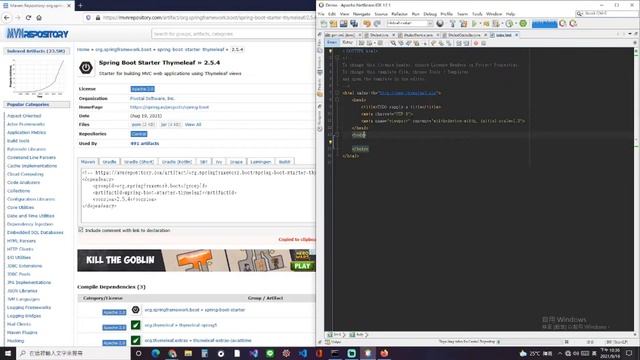Click the Windows taskbar search box
Viewport: 640px width, 360px height.
(x=73, y=353)
